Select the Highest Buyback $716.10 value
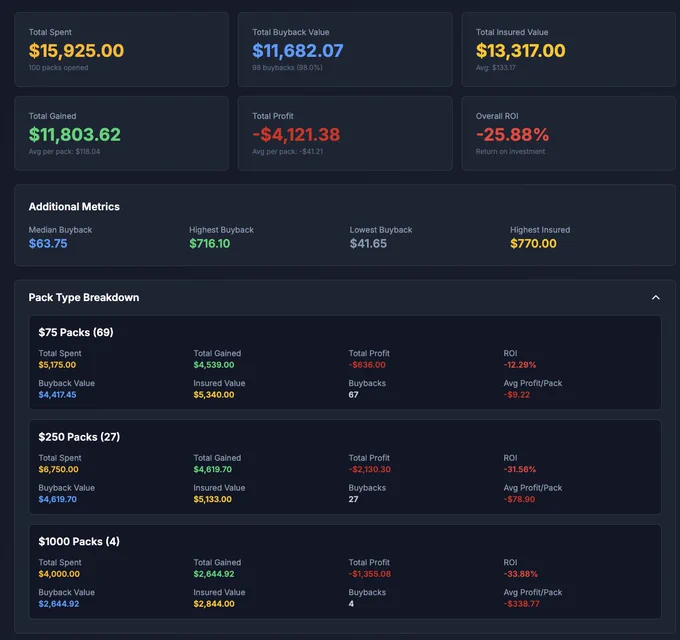The width and height of the screenshot is (680, 640). [x=210, y=244]
